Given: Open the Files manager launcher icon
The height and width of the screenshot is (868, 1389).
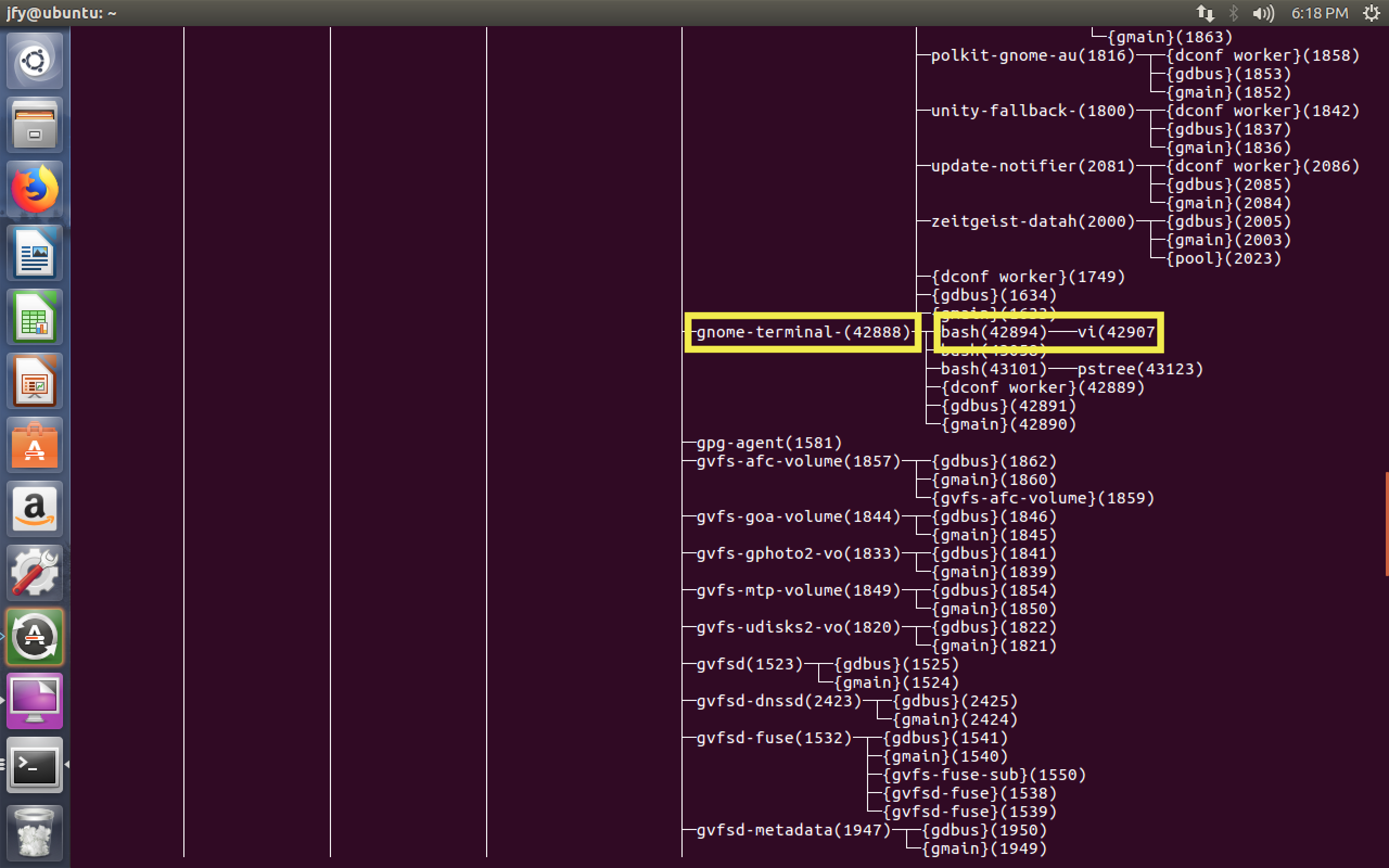Looking at the screenshot, I should coord(35,125).
